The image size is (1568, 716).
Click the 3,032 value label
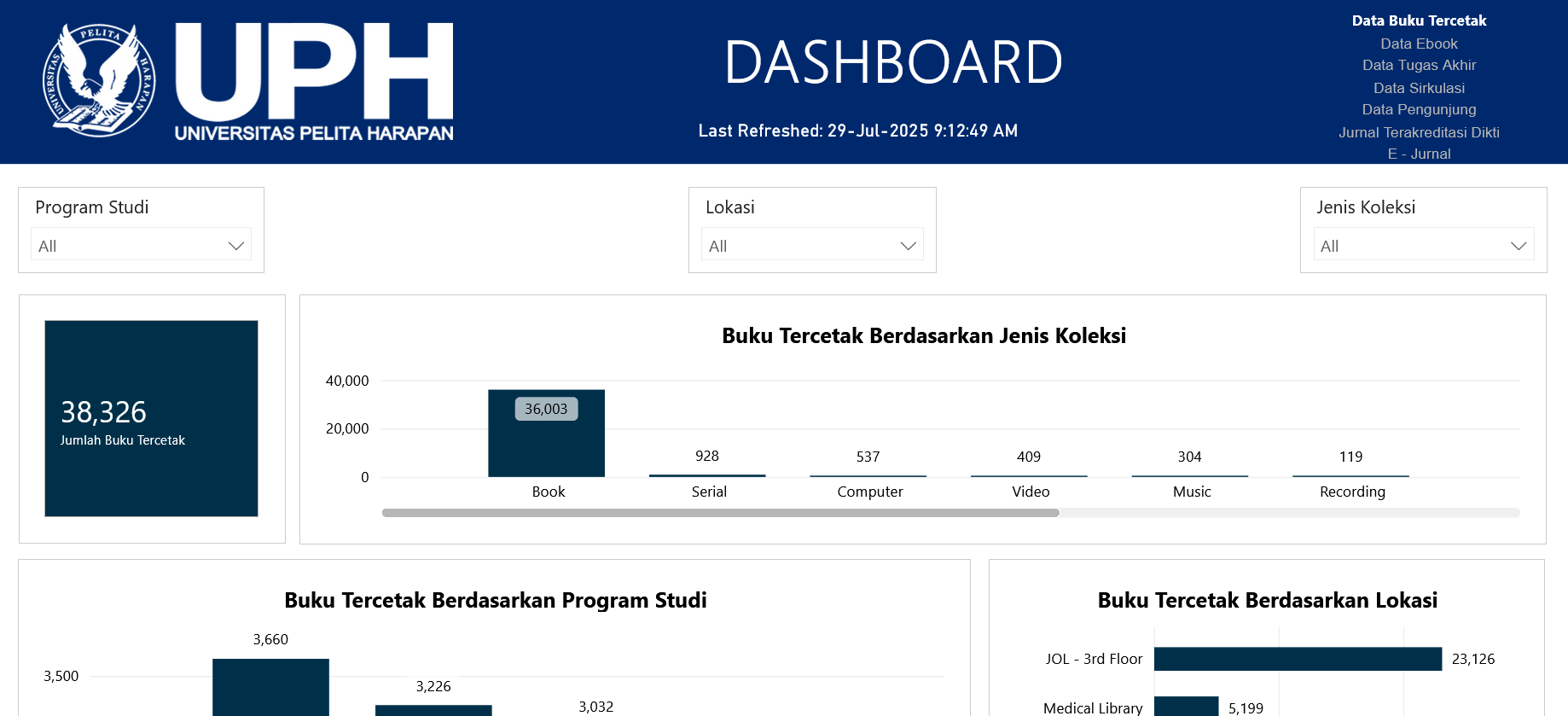pos(596,707)
